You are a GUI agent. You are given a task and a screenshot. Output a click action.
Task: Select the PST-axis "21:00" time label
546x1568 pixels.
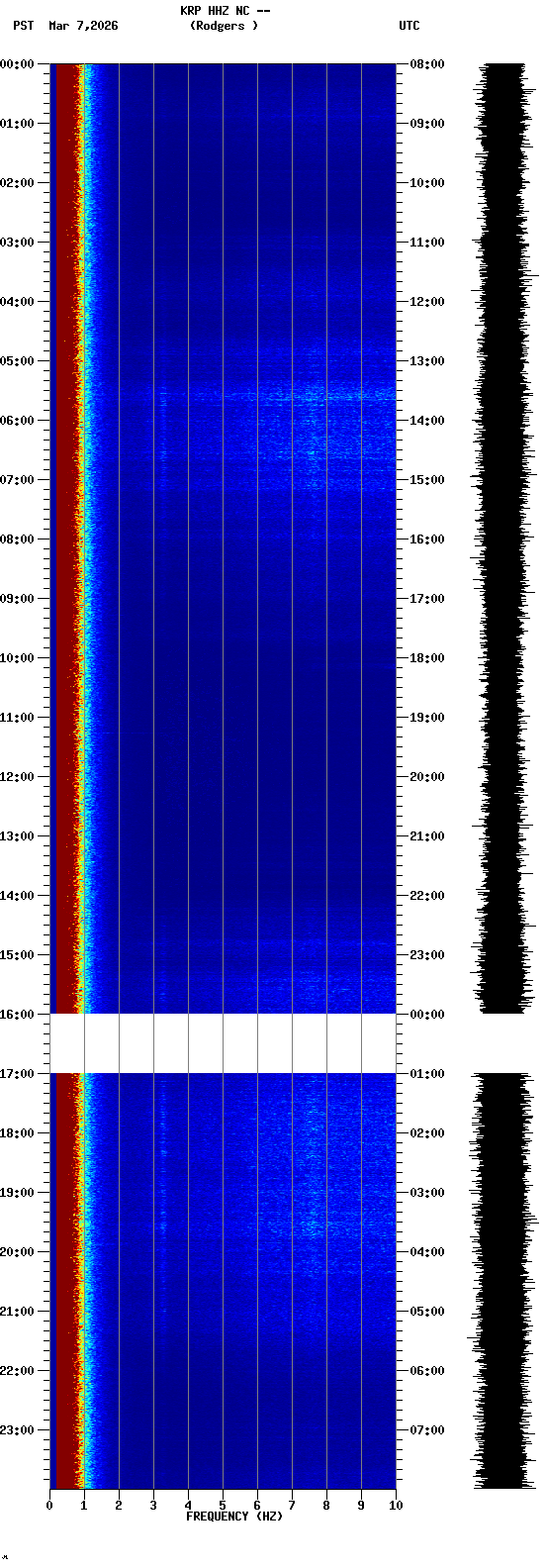point(17,1312)
